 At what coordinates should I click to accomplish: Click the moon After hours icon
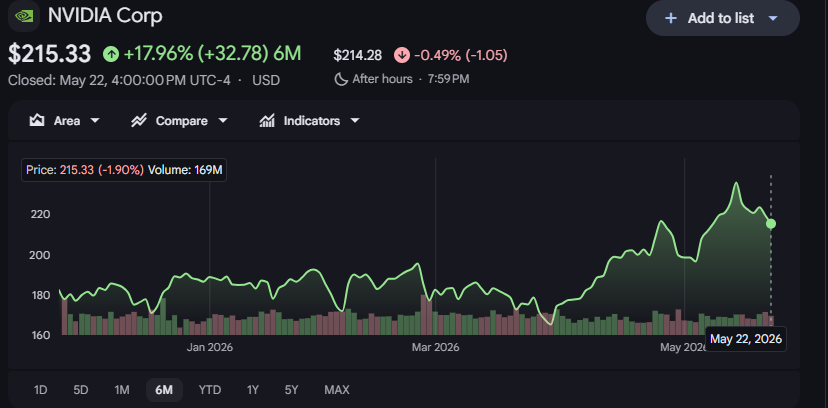(x=342, y=79)
